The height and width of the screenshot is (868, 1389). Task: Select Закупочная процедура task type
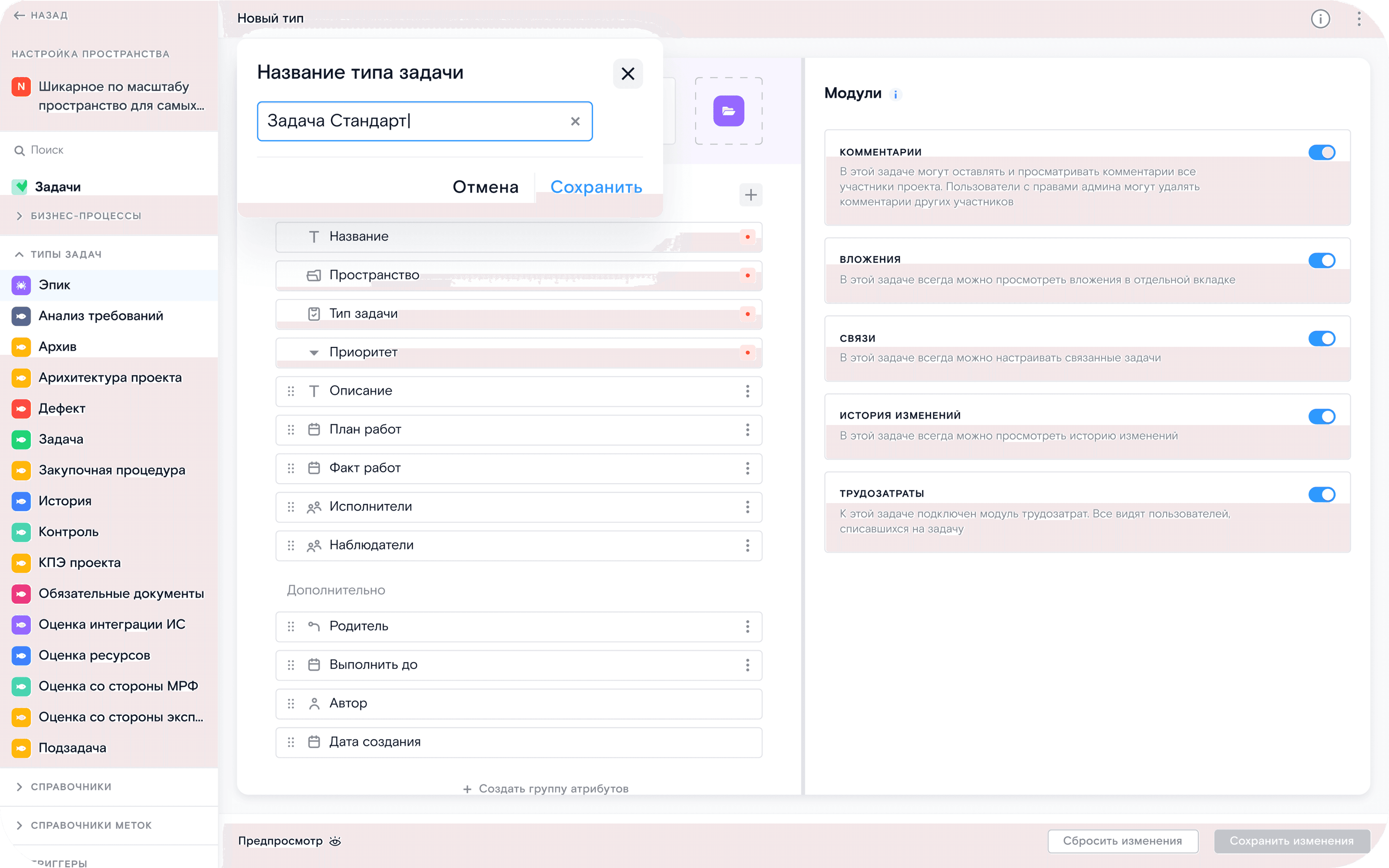[109, 470]
